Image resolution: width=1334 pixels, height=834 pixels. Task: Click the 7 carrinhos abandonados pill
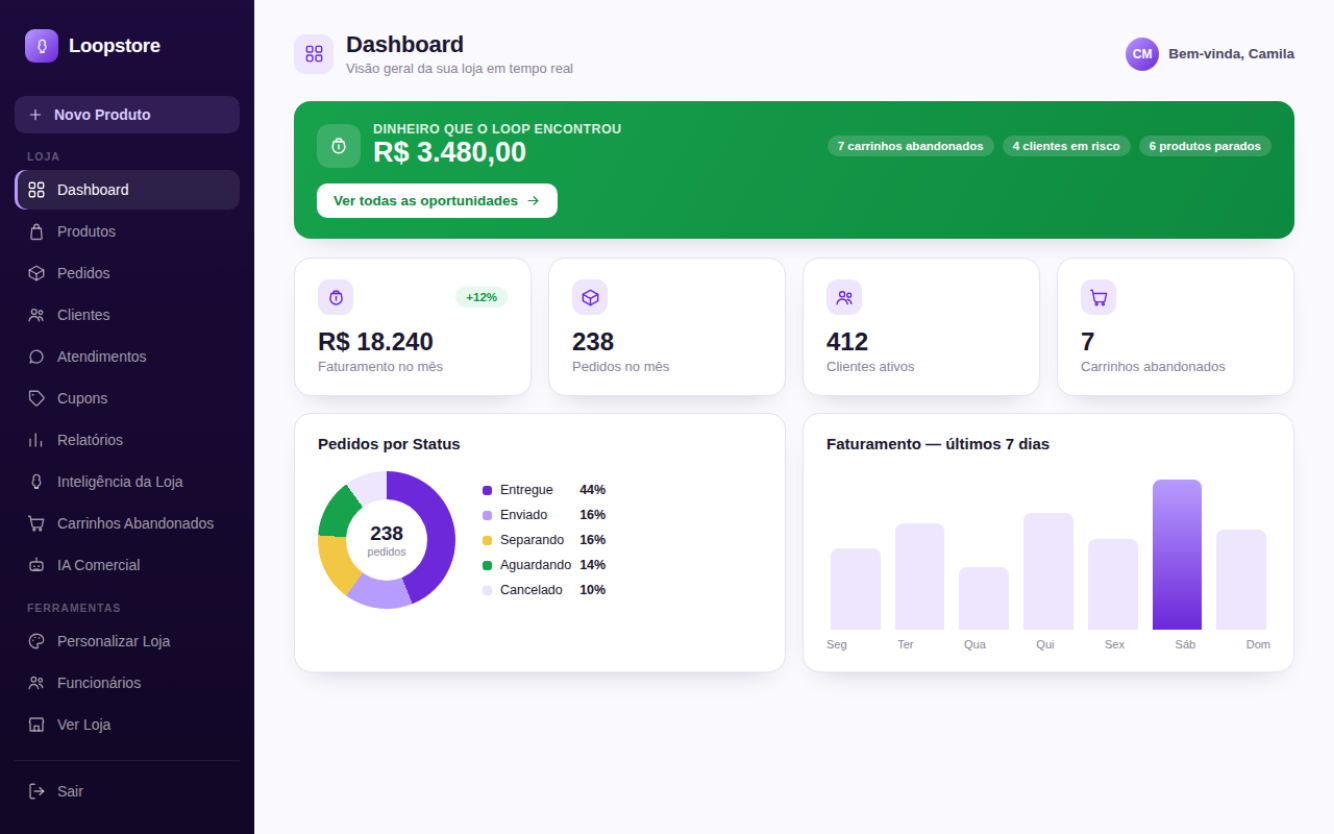pyautogui.click(x=910, y=146)
